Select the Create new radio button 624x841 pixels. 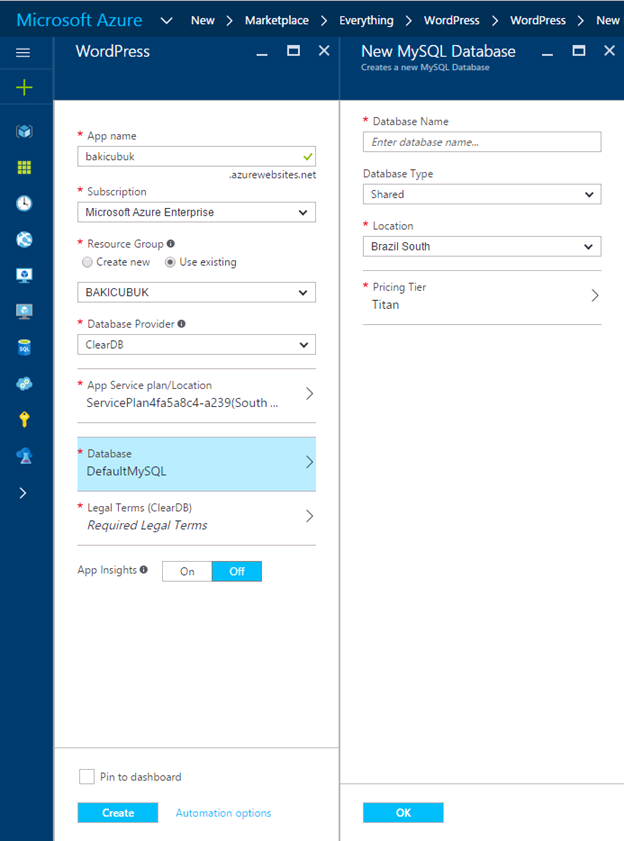(87, 262)
